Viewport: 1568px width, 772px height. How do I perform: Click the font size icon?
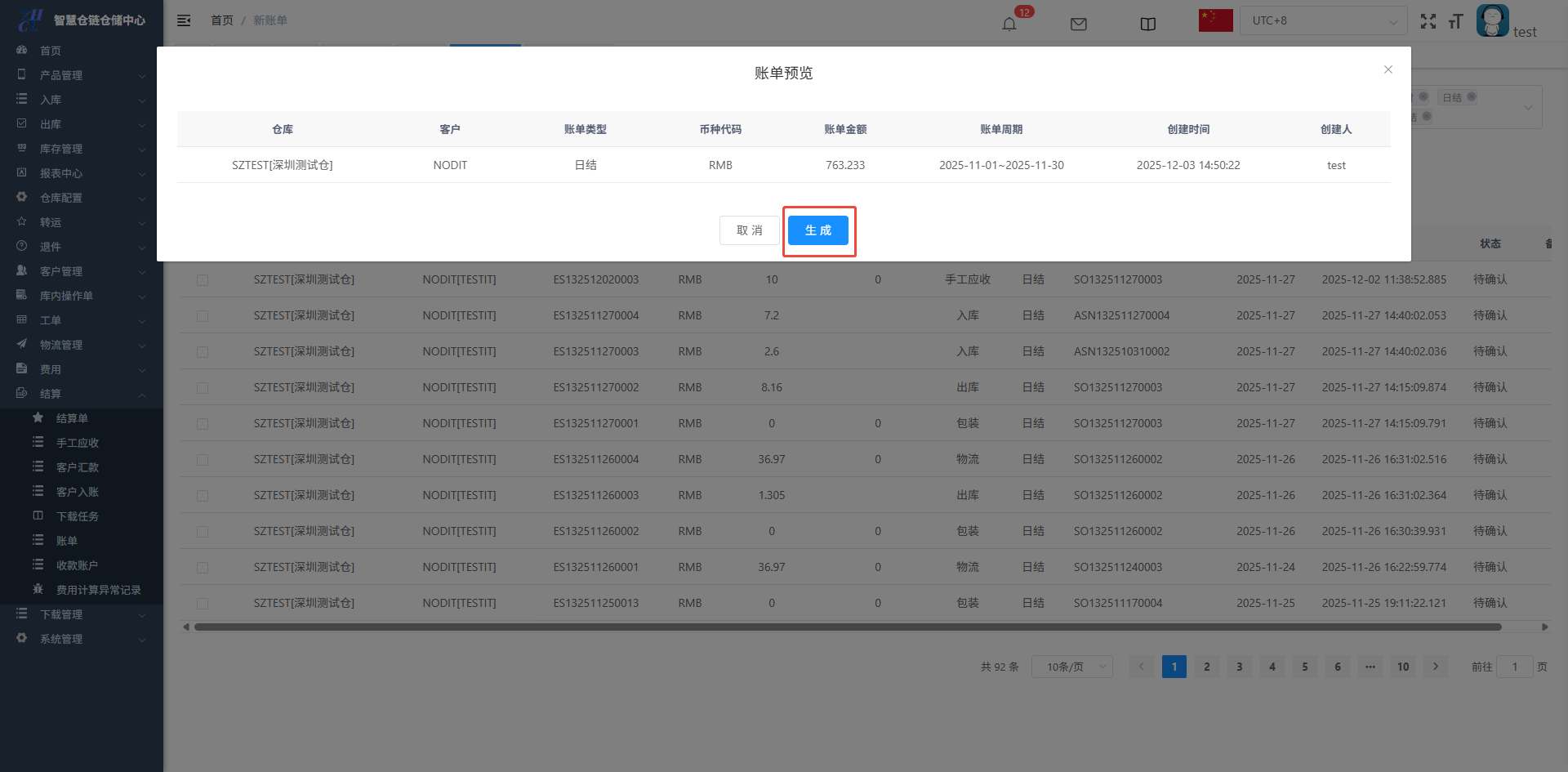point(1455,21)
